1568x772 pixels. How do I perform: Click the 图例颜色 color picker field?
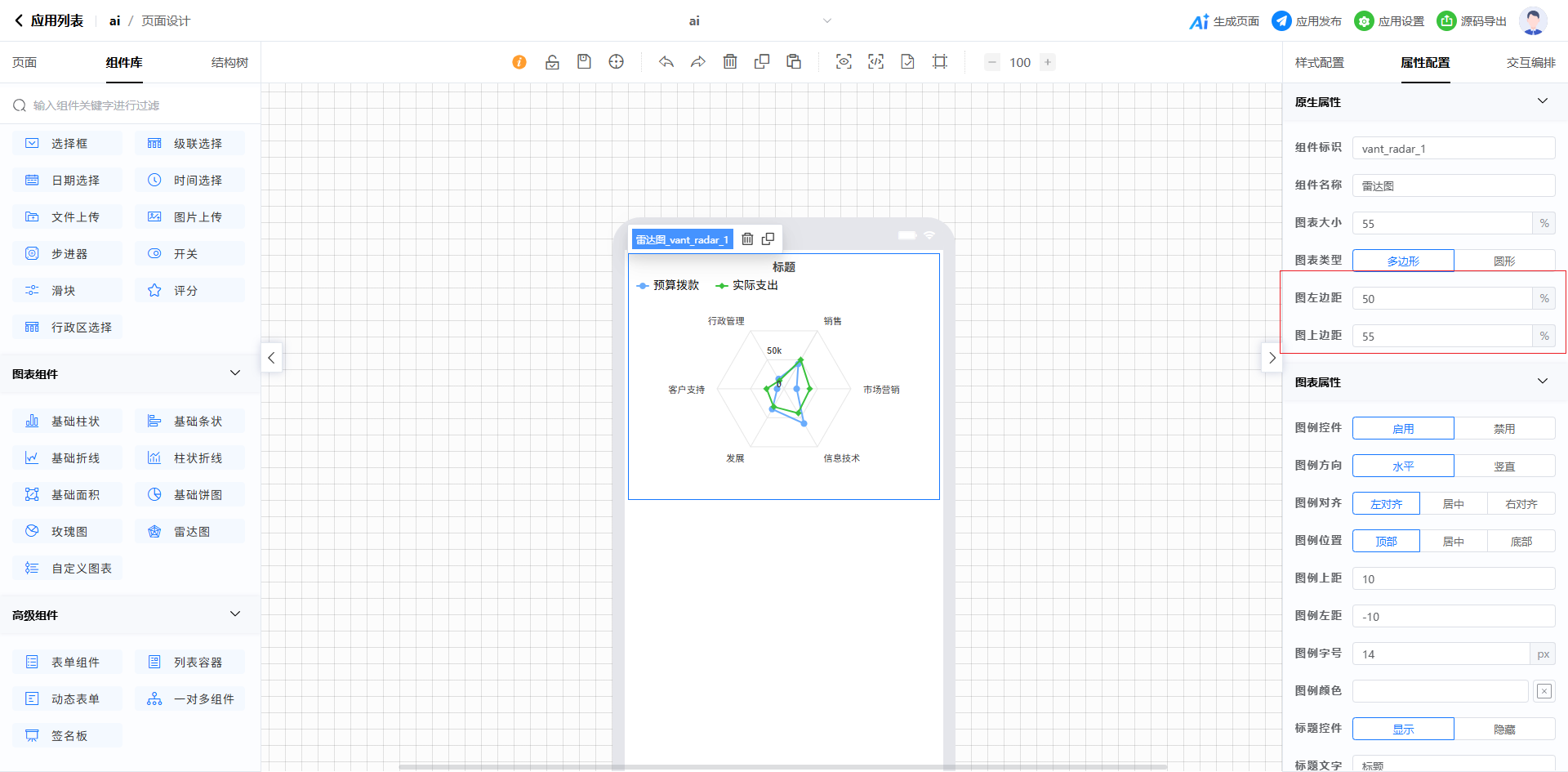pos(1440,691)
